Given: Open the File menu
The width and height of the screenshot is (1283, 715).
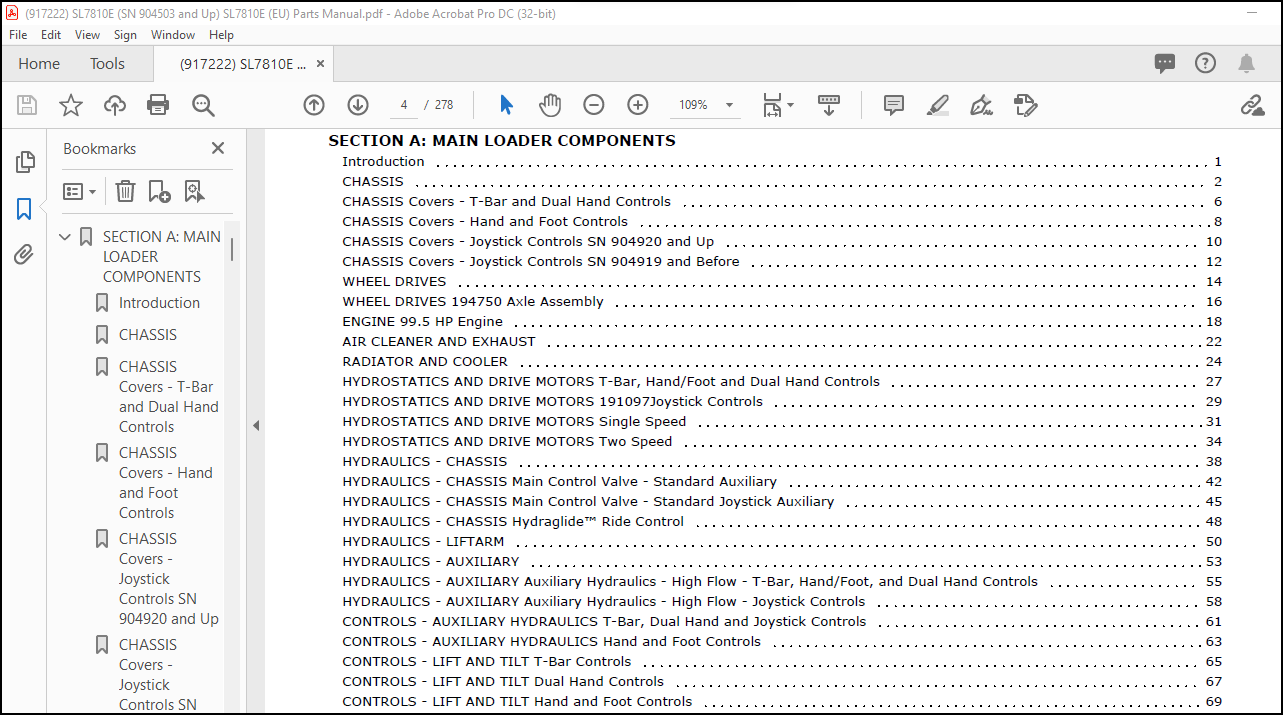Looking at the screenshot, I should point(18,34).
